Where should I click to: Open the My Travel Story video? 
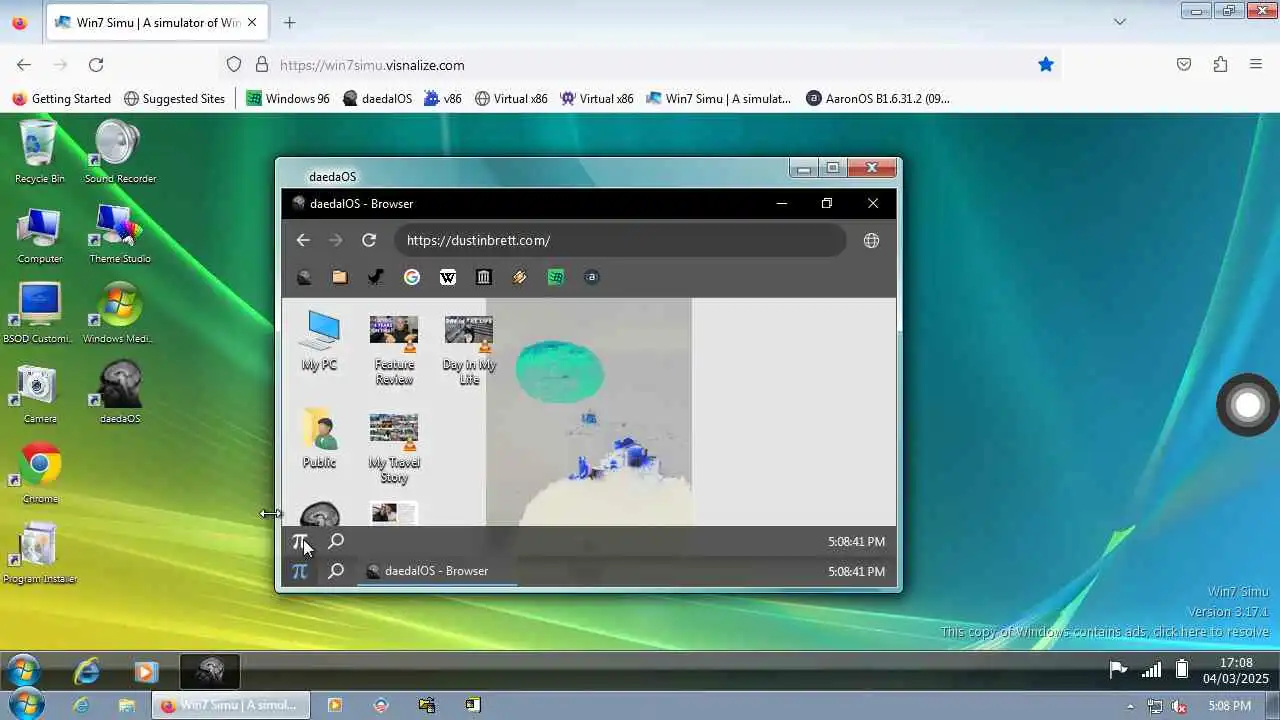394,448
